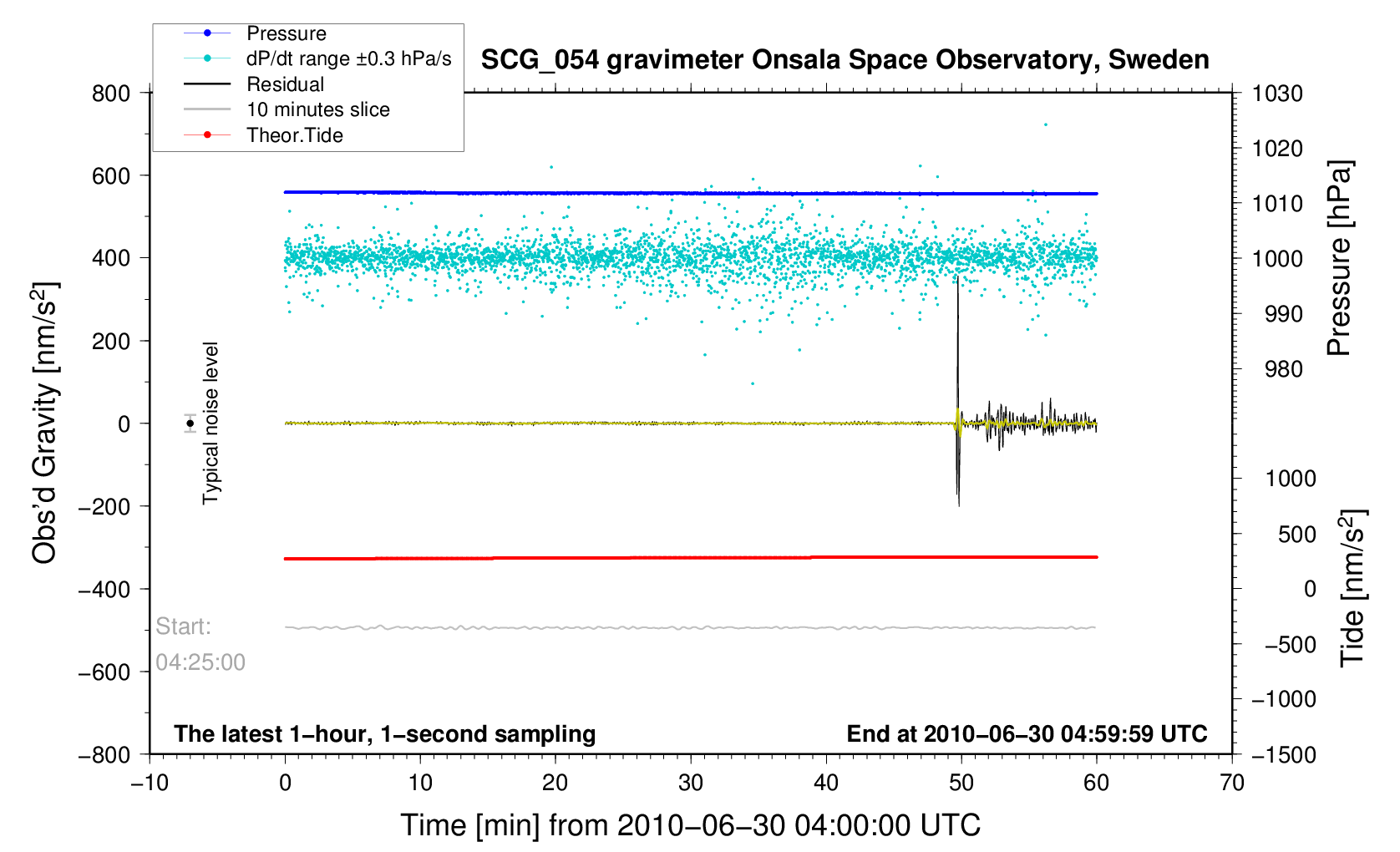
Task: Click the black typical noise level dot marker
Action: point(190,423)
